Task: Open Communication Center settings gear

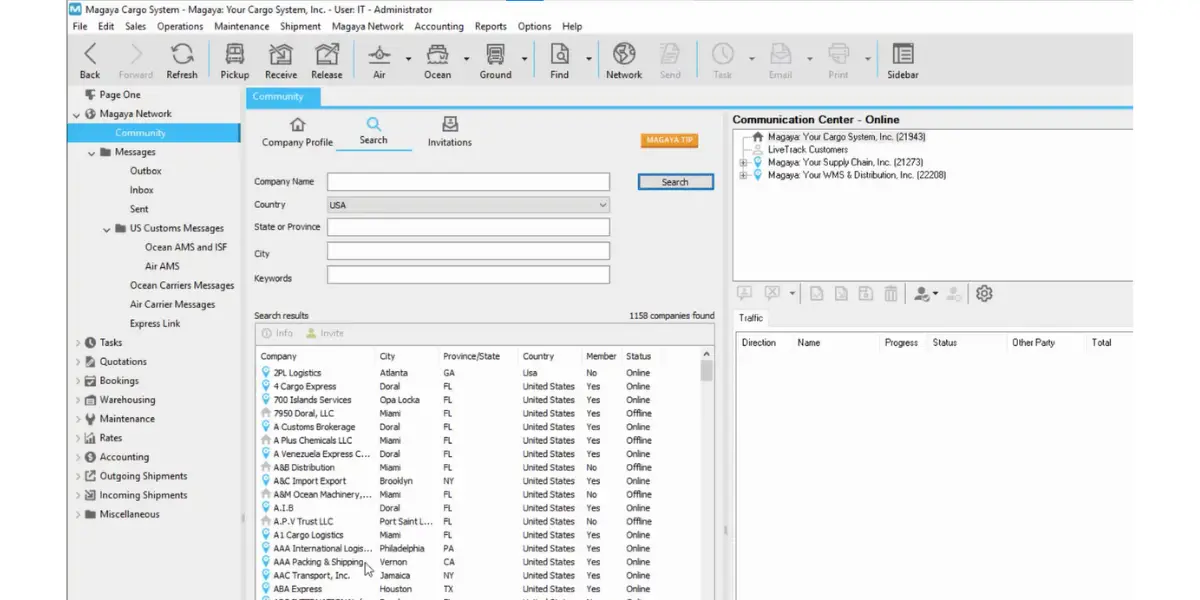Action: pos(984,293)
